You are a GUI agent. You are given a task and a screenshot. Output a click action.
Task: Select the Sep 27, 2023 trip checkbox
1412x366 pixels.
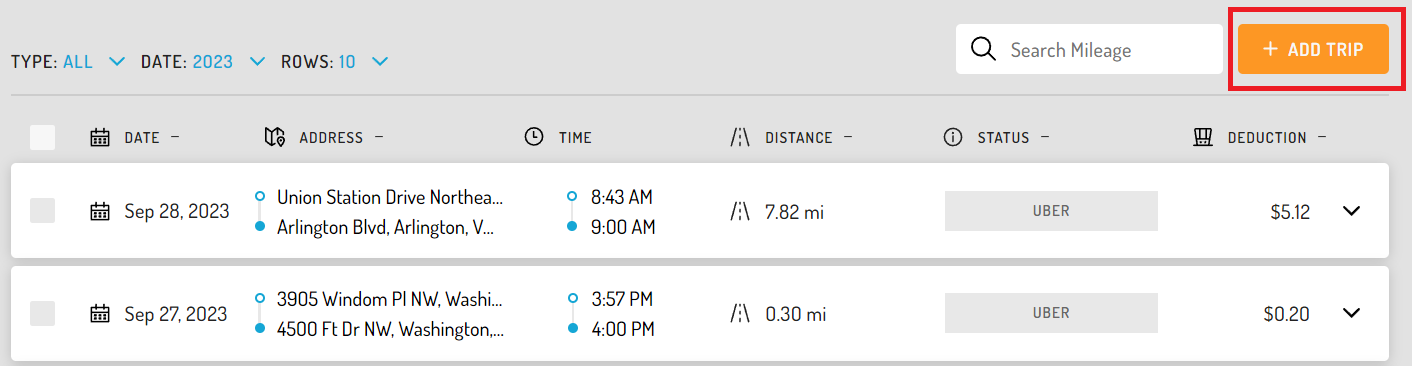(42, 313)
